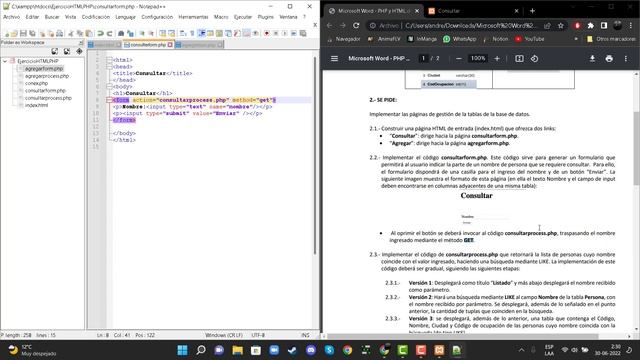This screenshot has width=640, height=360.
Task: Open PDF viewer more actions menu
Action: [x=626, y=58]
